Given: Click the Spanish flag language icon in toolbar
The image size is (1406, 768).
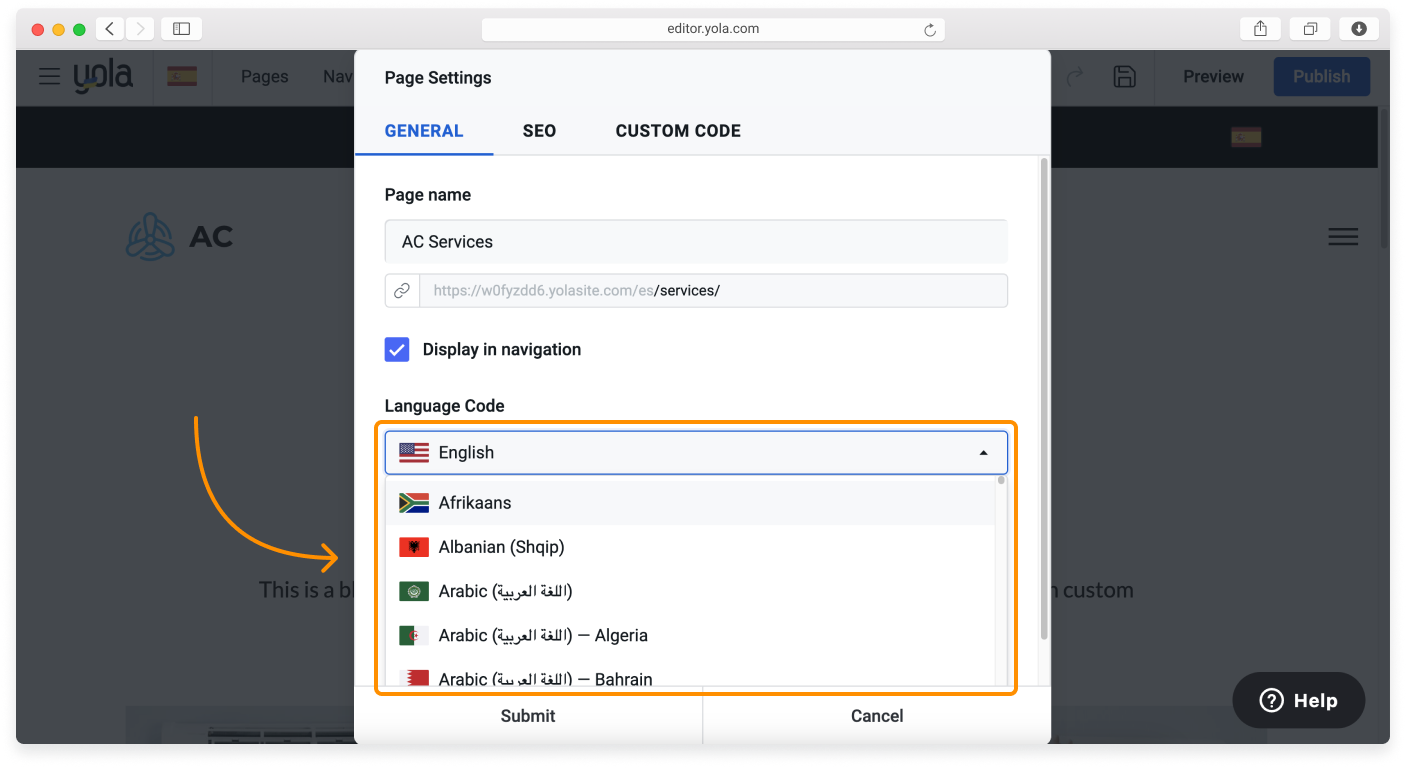Looking at the screenshot, I should [181, 77].
